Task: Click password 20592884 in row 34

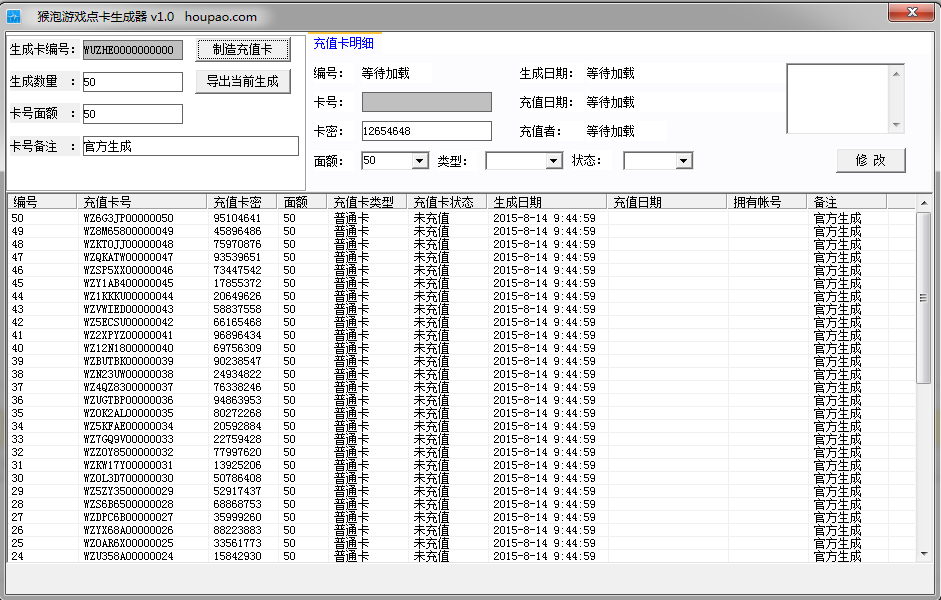Action: (x=237, y=426)
